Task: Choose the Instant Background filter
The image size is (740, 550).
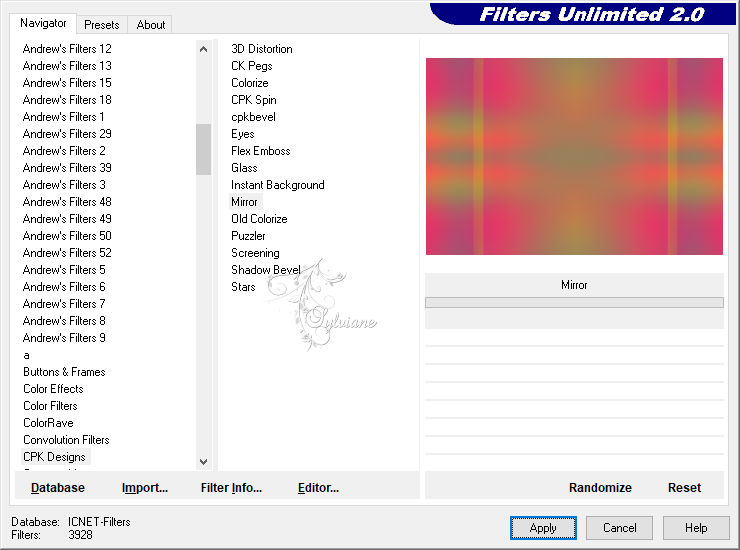Action: pos(278,185)
